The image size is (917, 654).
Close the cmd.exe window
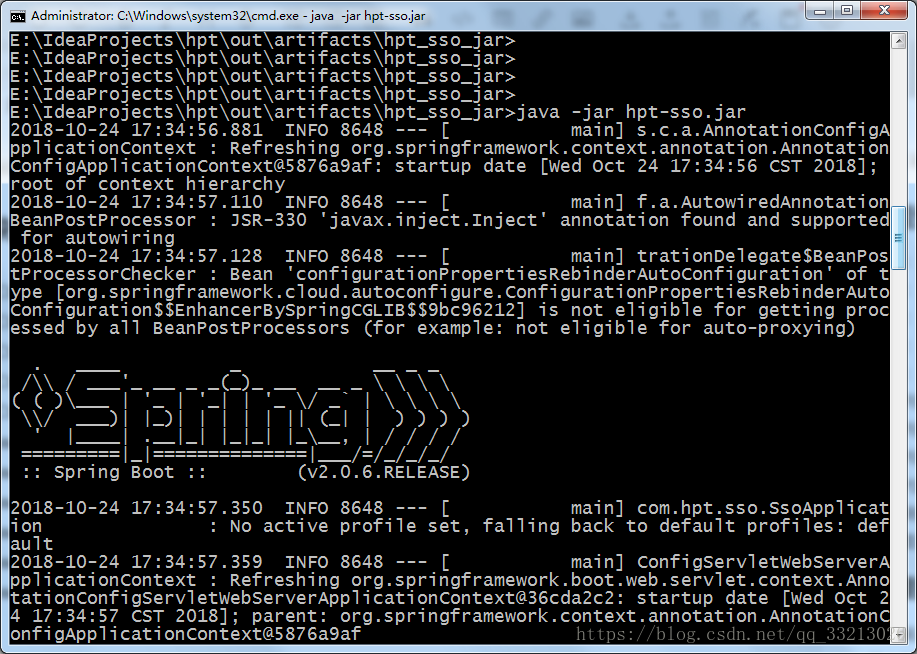[x=884, y=11]
